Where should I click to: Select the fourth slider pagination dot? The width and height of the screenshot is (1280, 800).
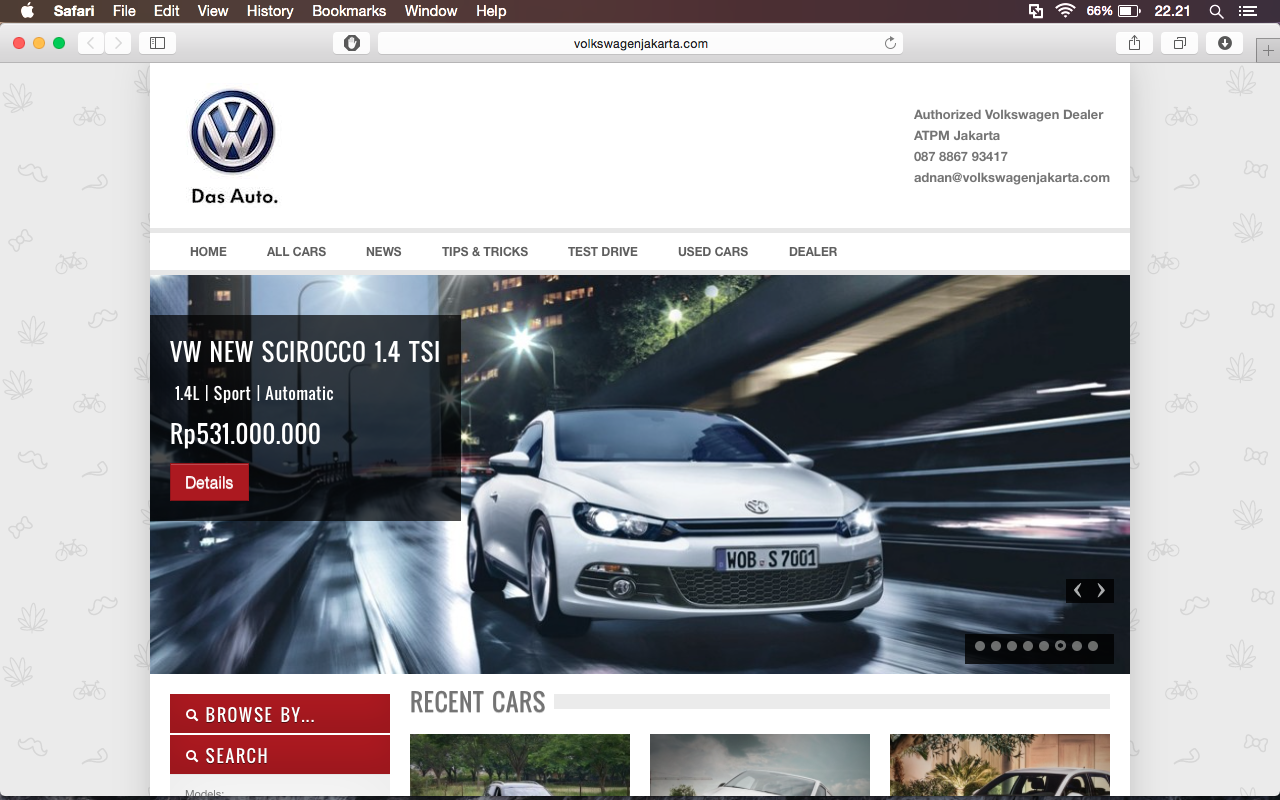[x=1028, y=646]
